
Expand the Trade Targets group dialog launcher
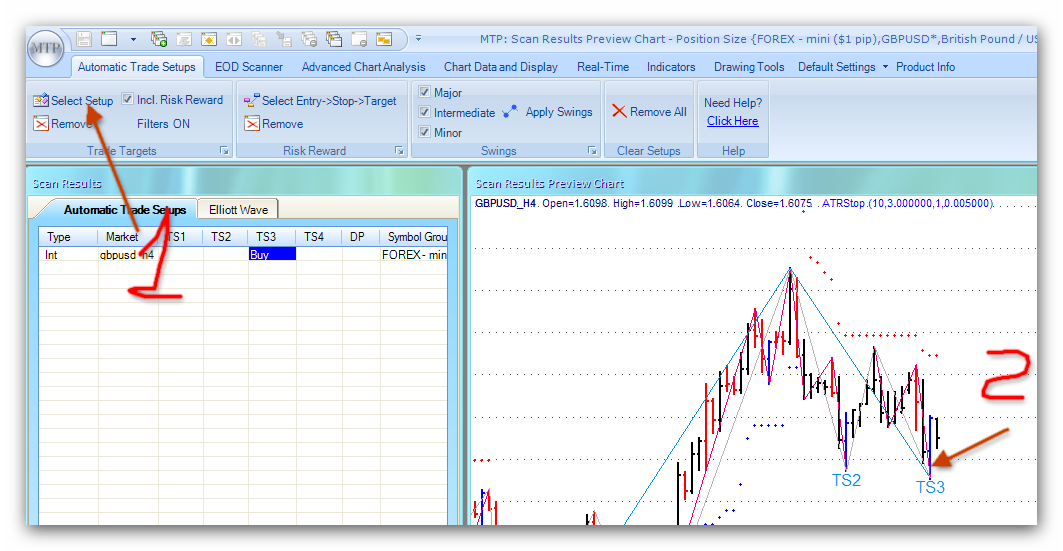(224, 151)
